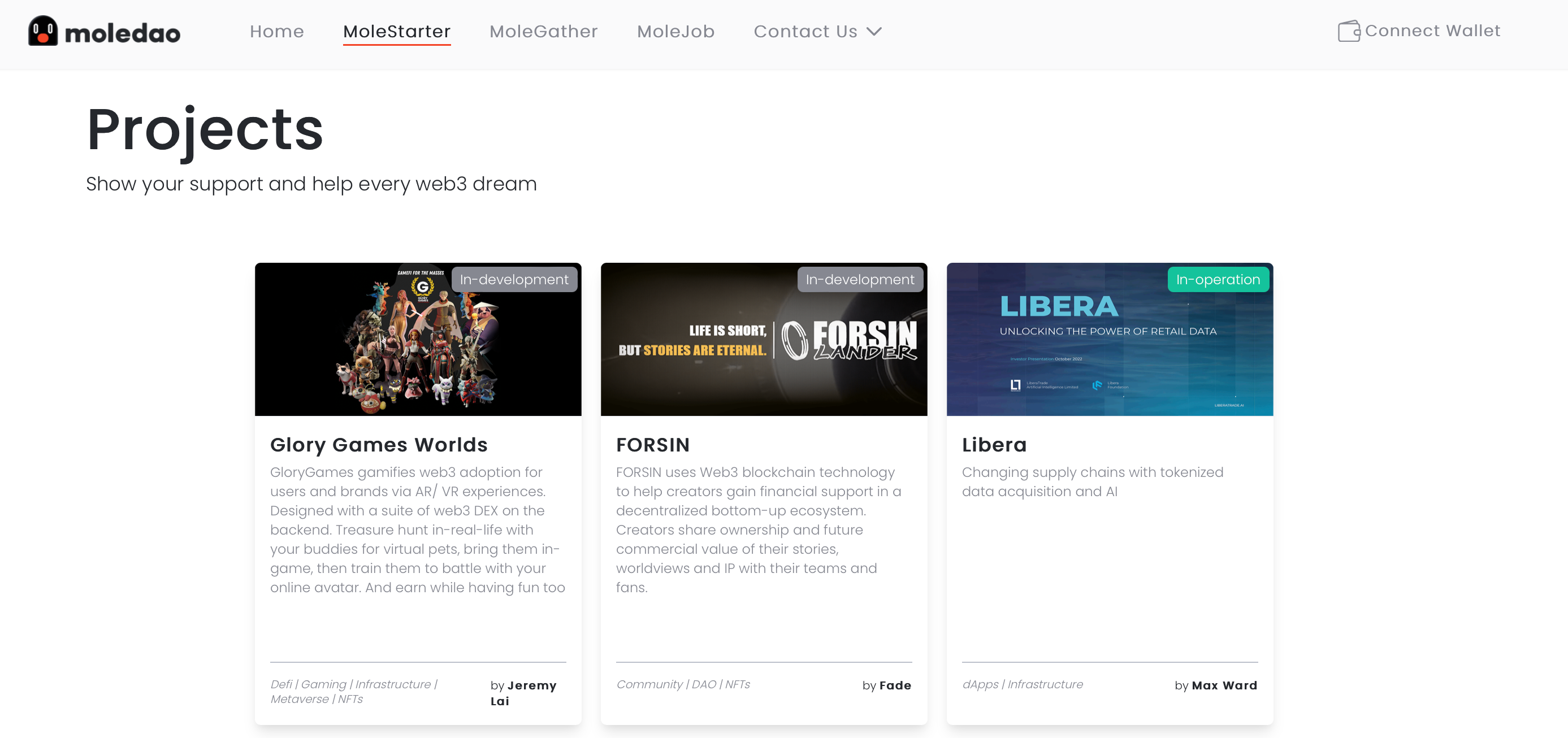Click the Glory Games G emblem in banner
This screenshot has width=1568, height=738.
click(422, 286)
